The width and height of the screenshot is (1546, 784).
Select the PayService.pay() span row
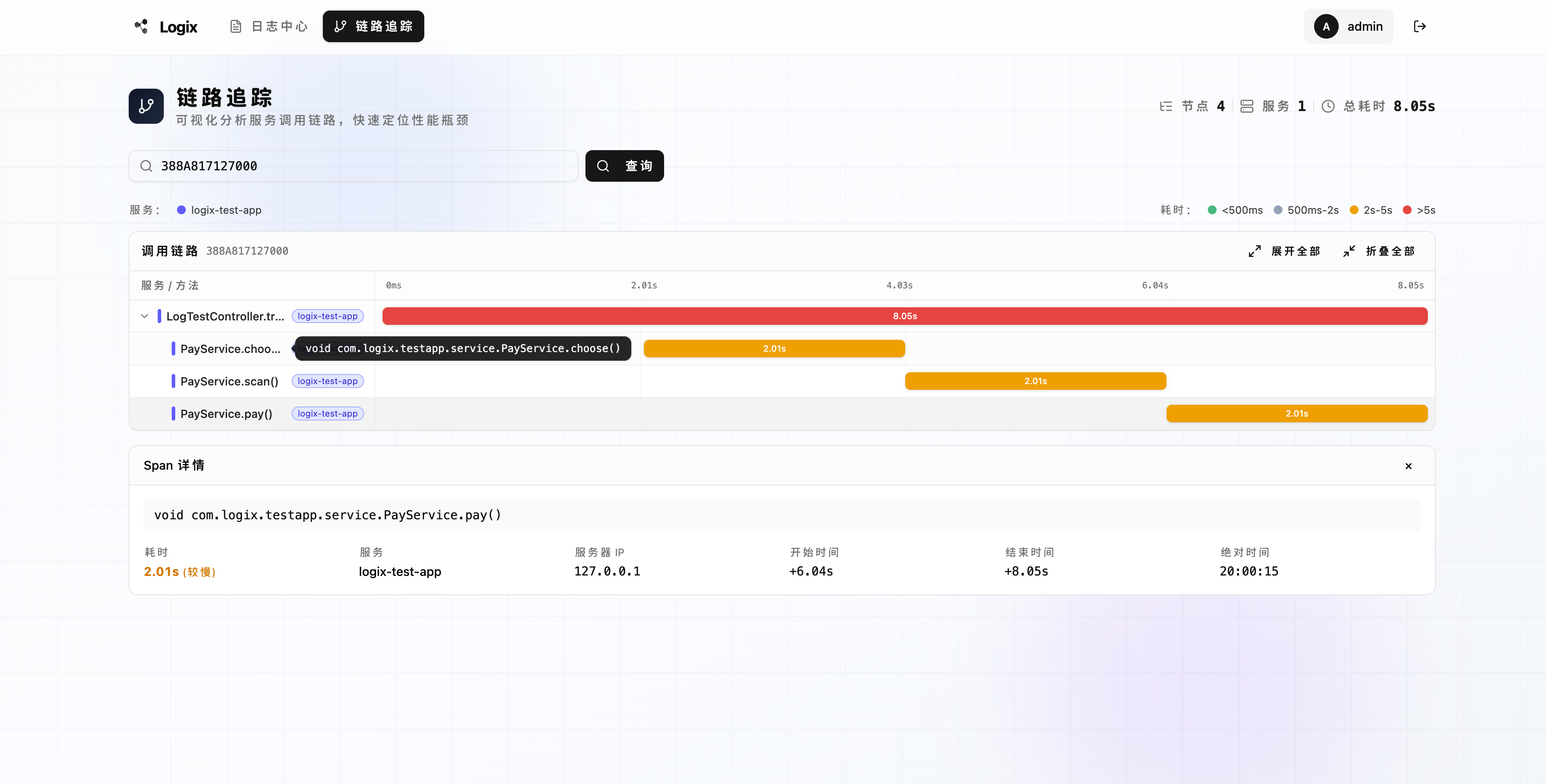[x=226, y=414]
